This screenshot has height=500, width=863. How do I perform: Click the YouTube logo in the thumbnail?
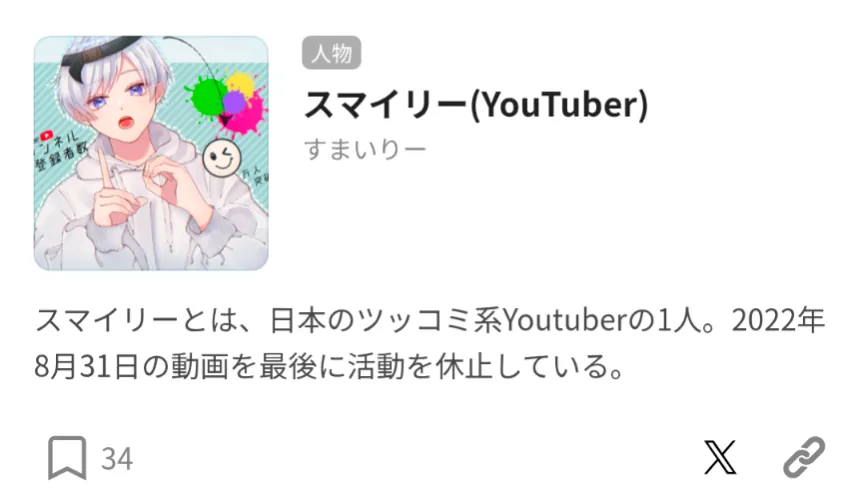(x=46, y=135)
